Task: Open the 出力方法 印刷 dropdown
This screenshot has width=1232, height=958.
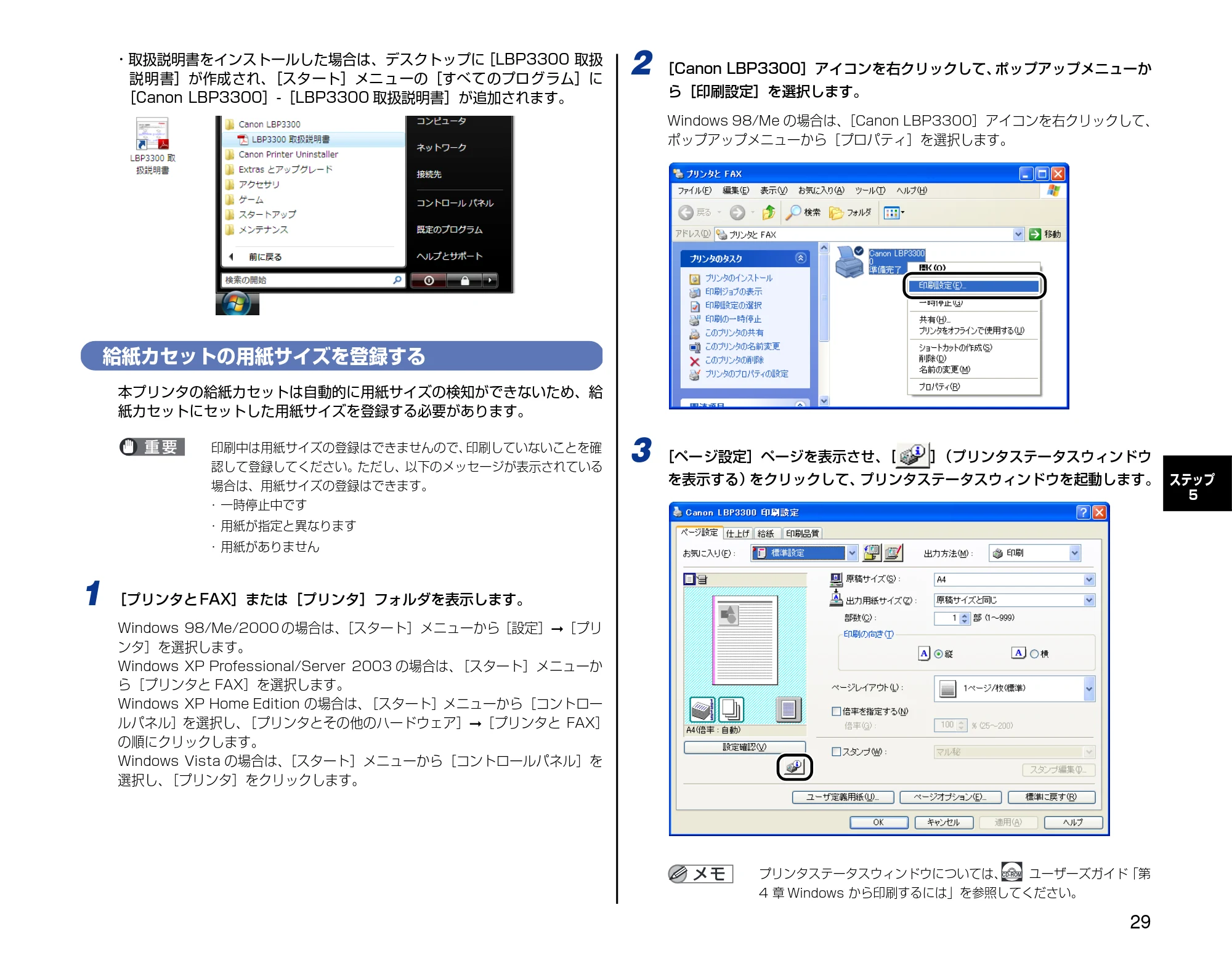Action: click(1035, 553)
